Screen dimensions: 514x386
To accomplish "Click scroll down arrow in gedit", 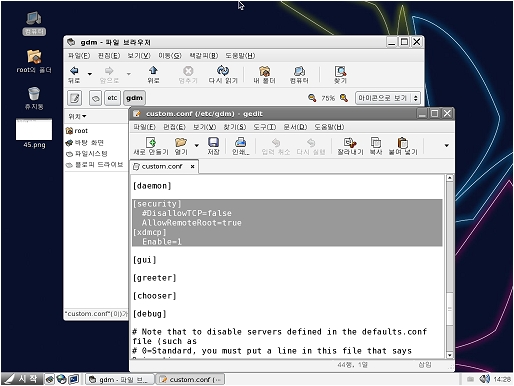I will 450,355.
